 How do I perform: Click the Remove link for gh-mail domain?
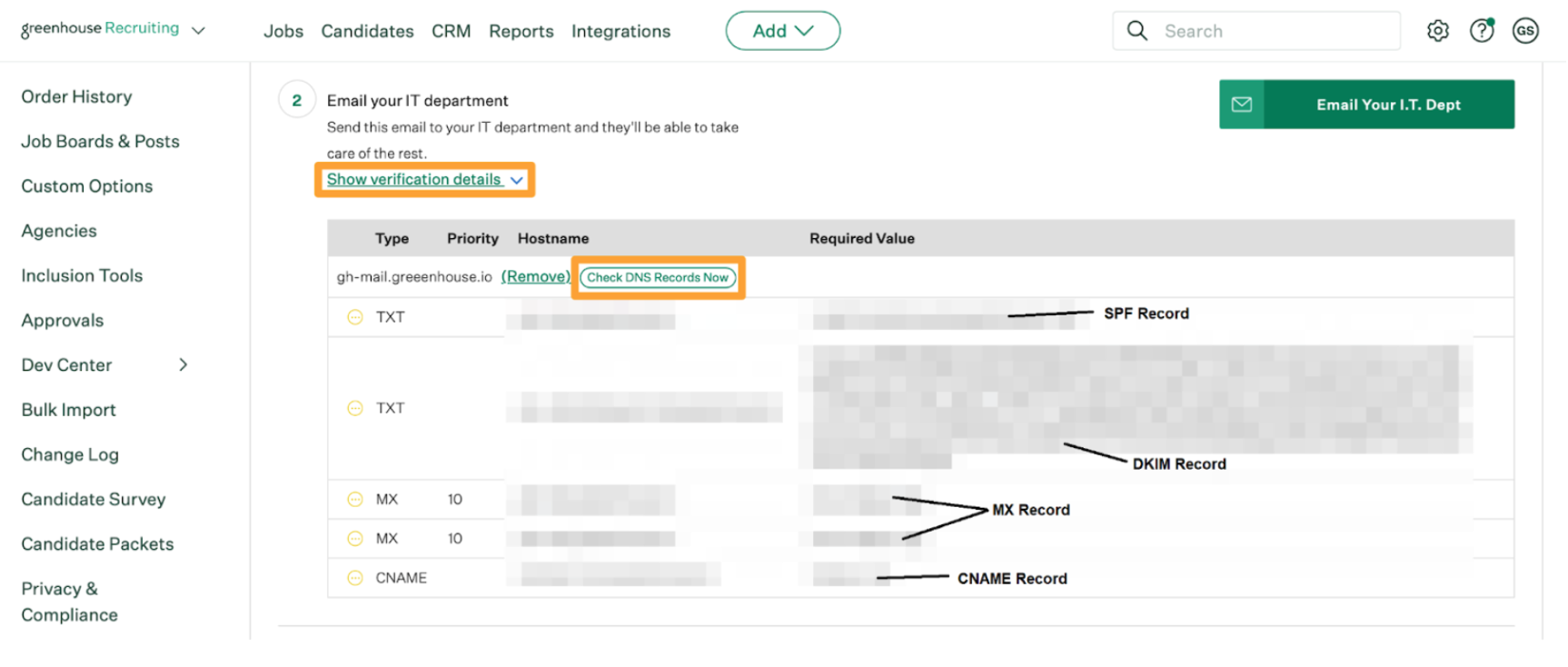click(x=536, y=276)
